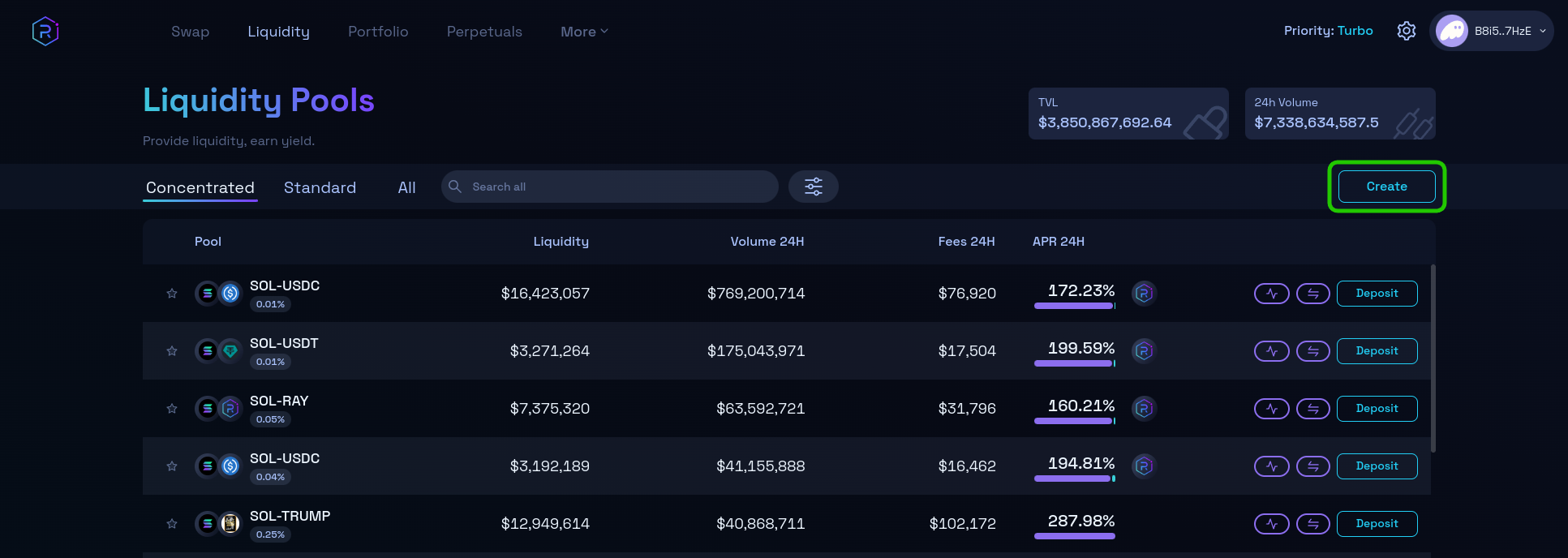Open the chart icon for SOL-TRUMP
Screen dimensions: 1568x558
(1272, 524)
